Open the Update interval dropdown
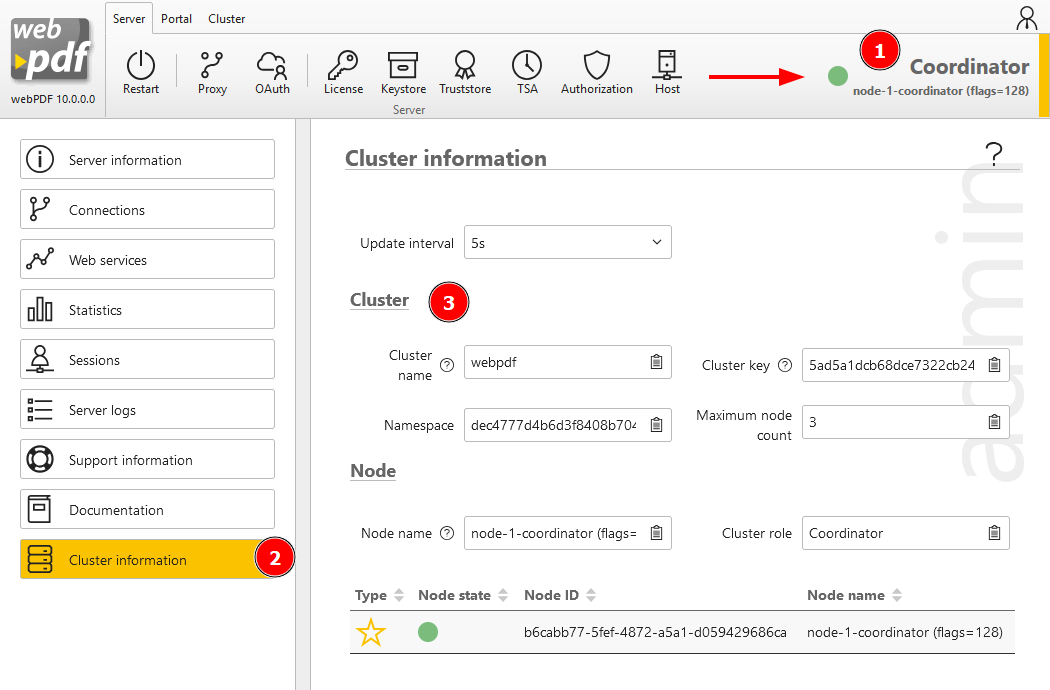The image size is (1050, 690). click(567, 242)
